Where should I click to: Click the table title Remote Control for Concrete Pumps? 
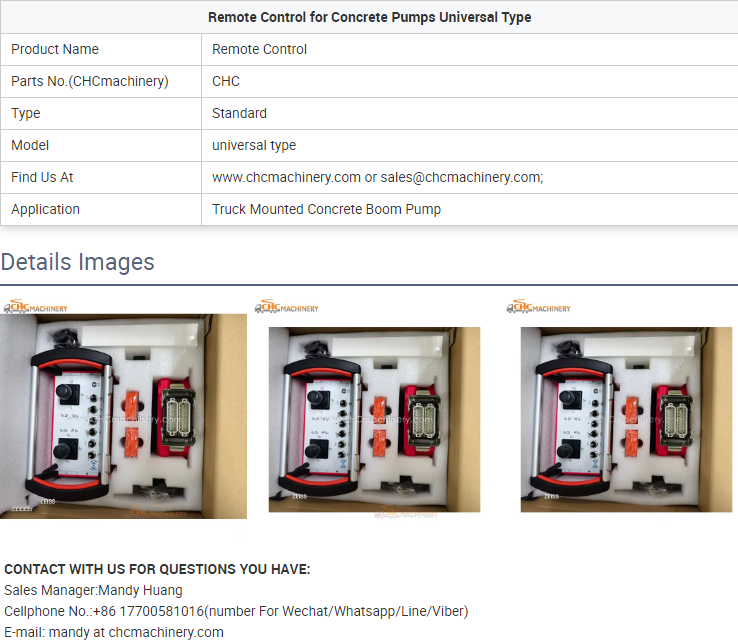click(369, 17)
